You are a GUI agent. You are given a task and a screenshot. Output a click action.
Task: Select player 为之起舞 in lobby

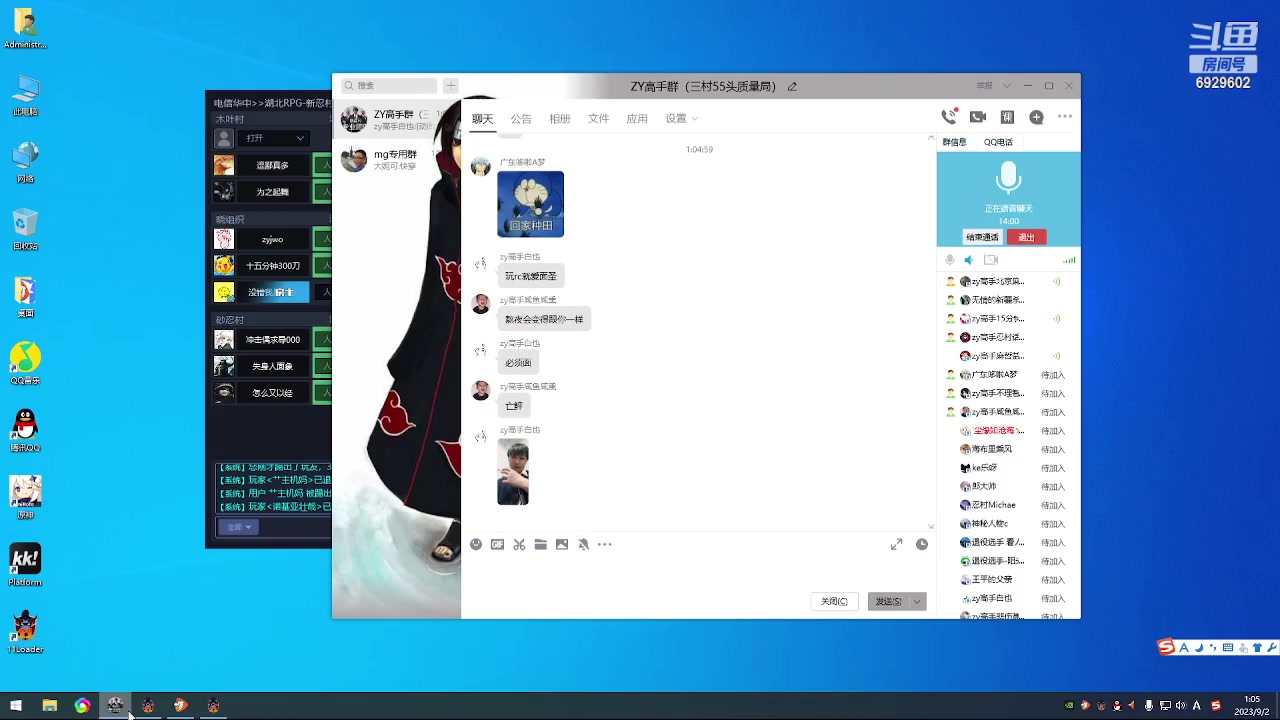[272, 191]
